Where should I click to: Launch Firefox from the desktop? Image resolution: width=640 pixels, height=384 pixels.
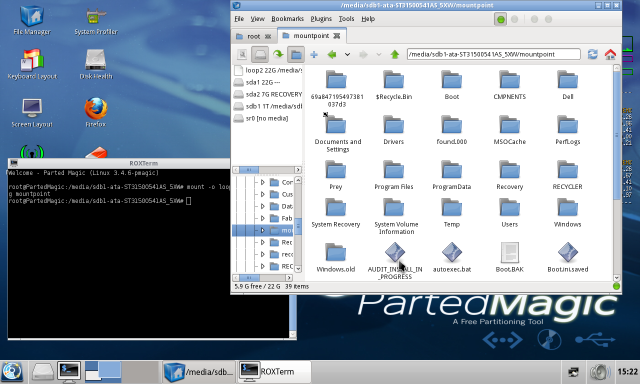click(96, 112)
